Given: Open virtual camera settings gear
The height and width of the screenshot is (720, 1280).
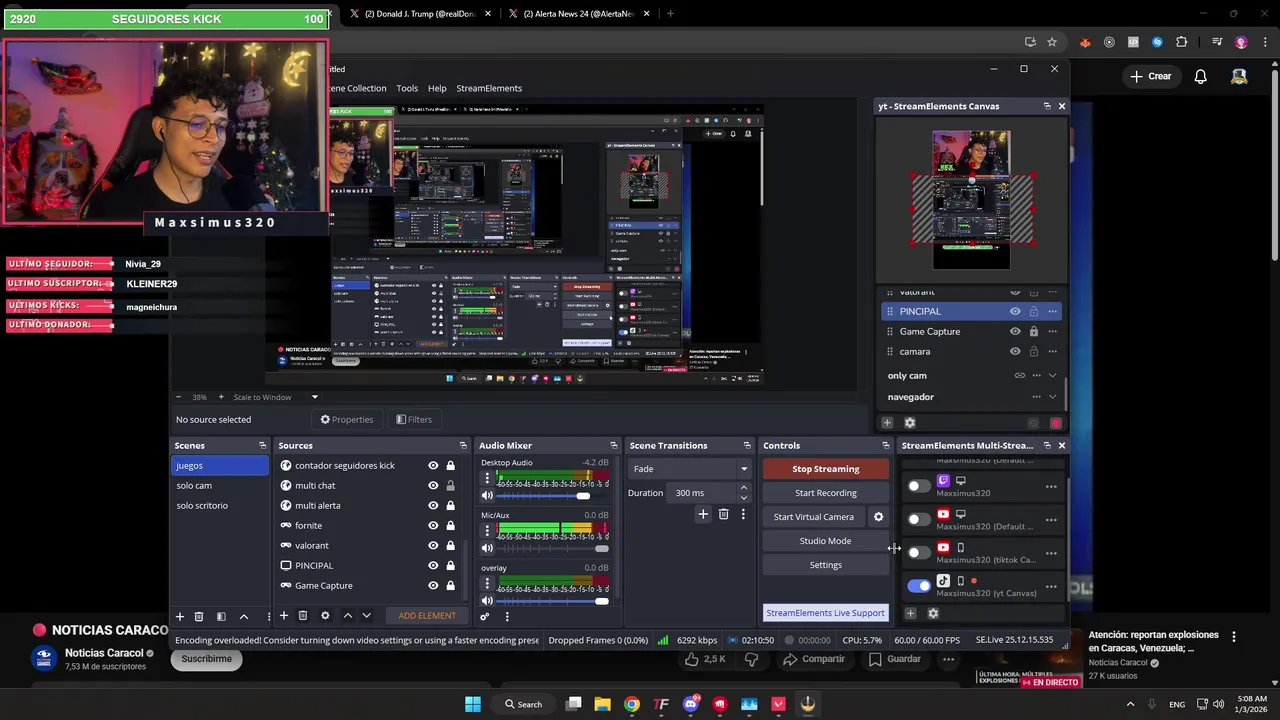Looking at the screenshot, I should click(x=878, y=517).
